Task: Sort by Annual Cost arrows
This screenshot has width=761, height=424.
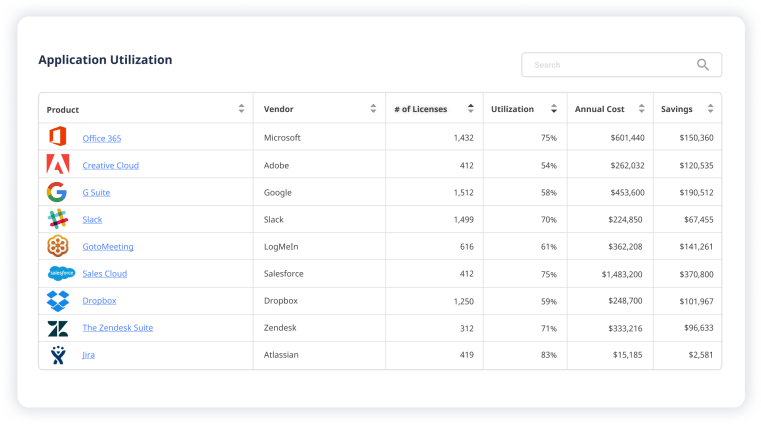Action: pos(641,109)
